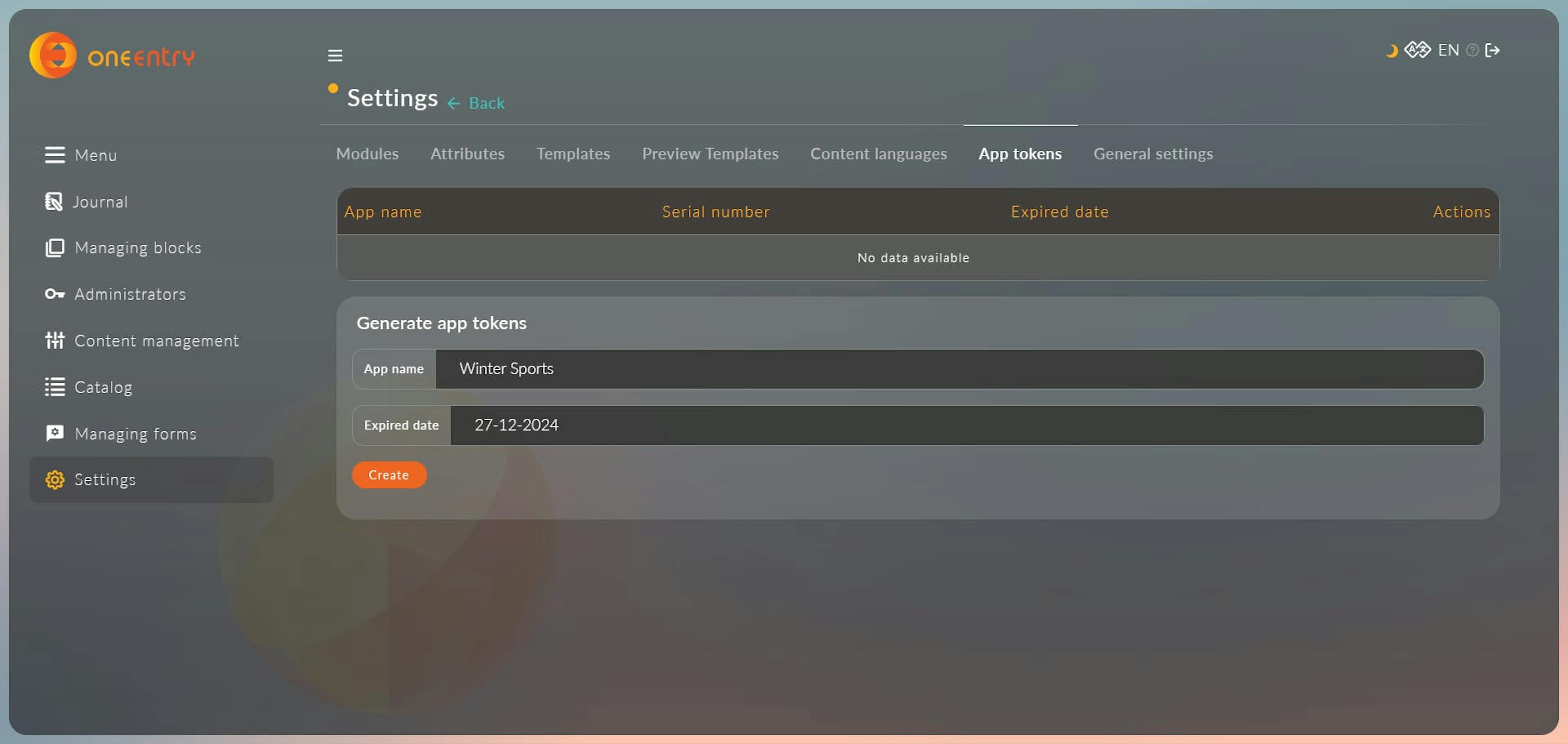This screenshot has width=1568, height=744.
Task: Open the Menu section
Action: click(x=95, y=155)
